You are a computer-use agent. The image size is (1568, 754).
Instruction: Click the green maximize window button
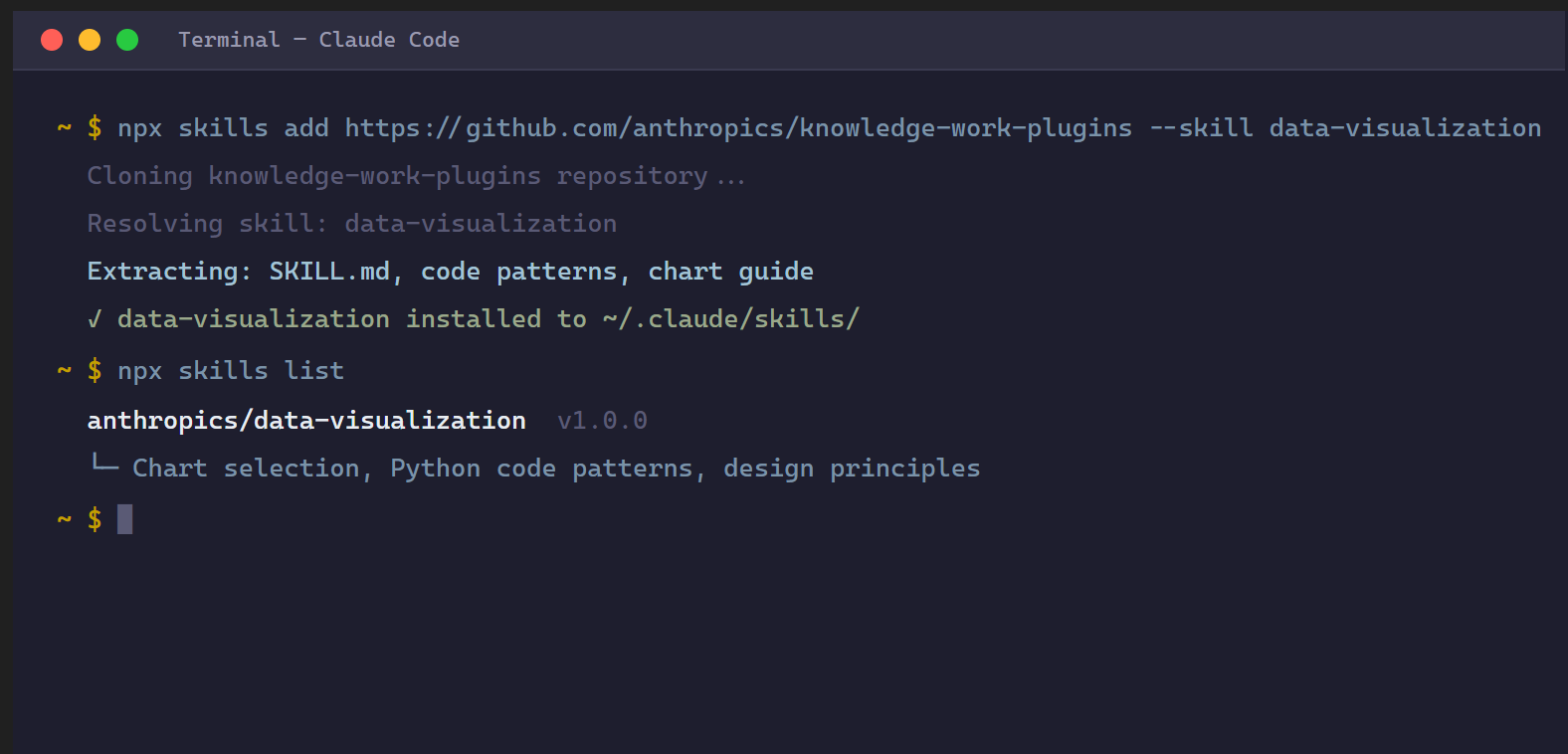127,40
